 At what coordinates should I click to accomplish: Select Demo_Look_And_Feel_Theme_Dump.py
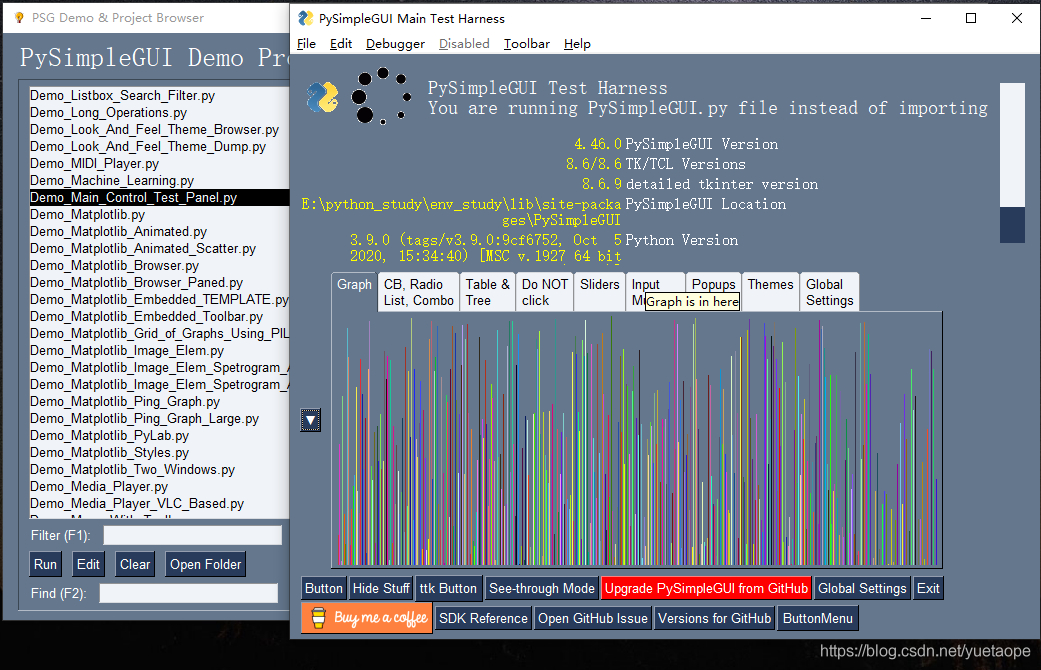[x=159, y=147]
